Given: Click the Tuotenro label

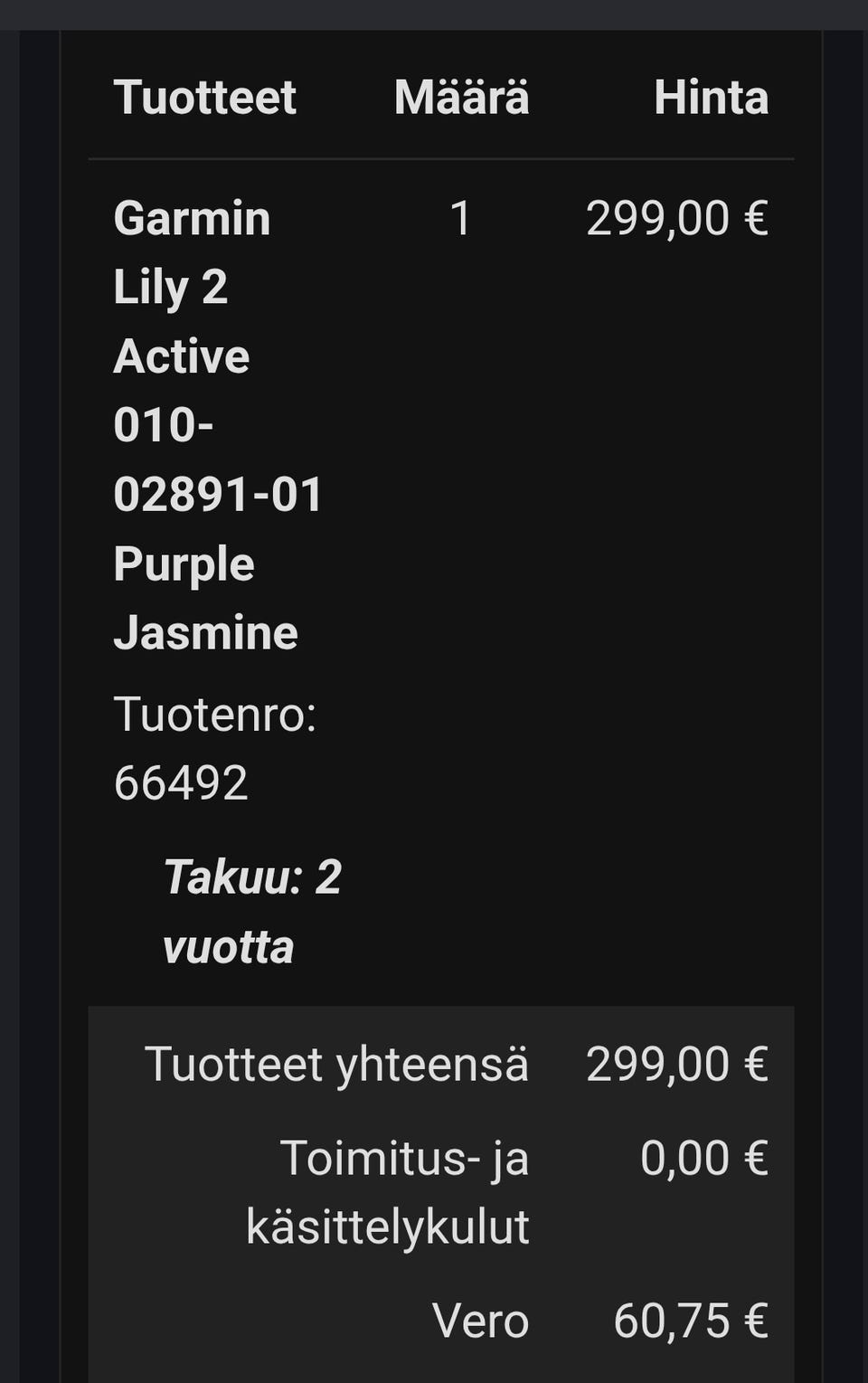Looking at the screenshot, I should (x=214, y=715).
